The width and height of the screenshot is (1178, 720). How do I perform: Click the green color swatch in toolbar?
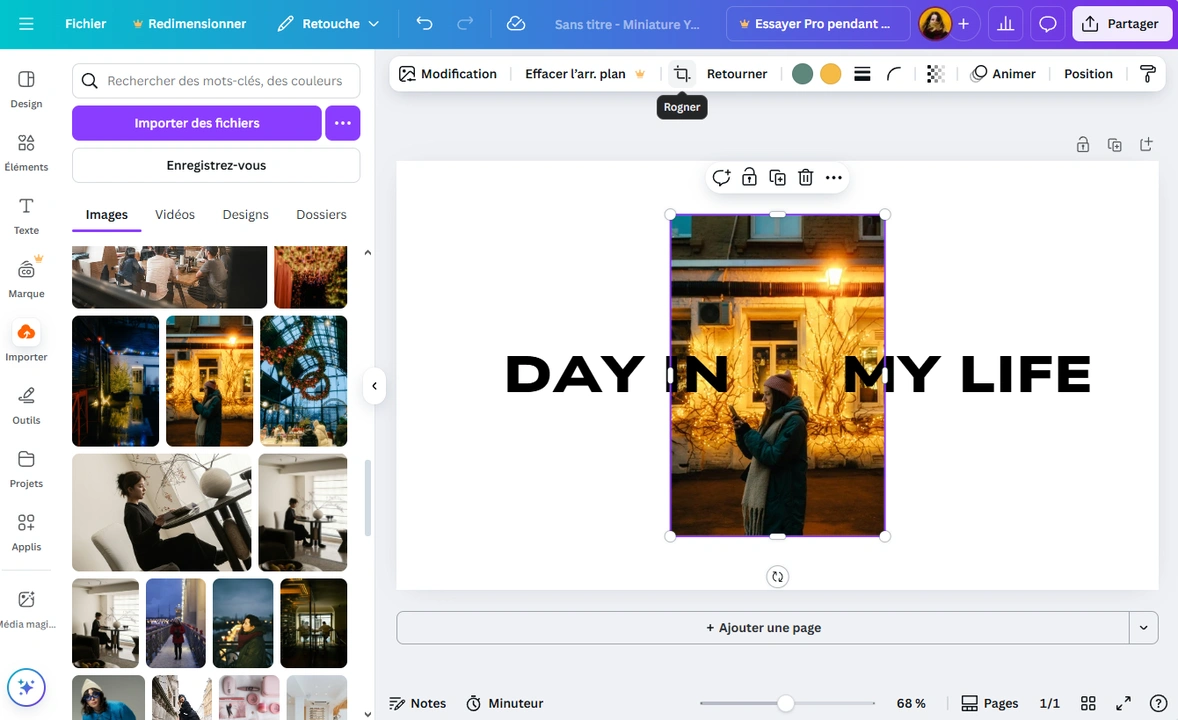coord(802,73)
